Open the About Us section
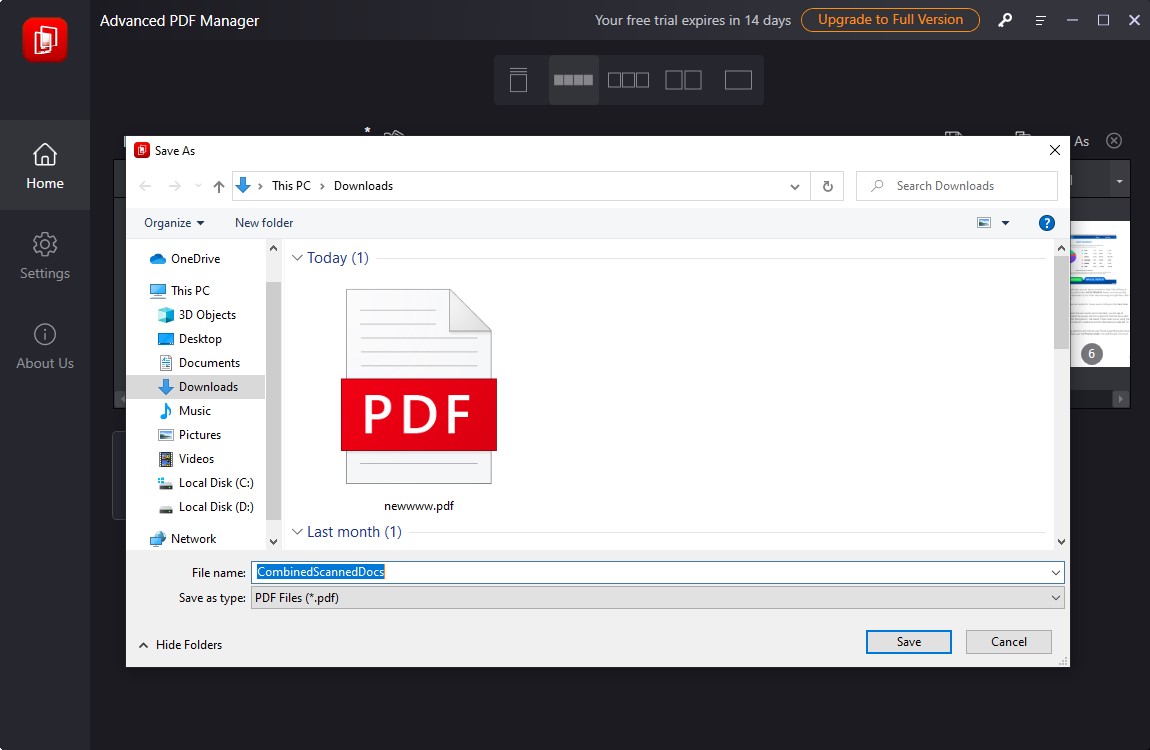Image resolution: width=1150 pixels, height=750 pixels. point(44,347)
